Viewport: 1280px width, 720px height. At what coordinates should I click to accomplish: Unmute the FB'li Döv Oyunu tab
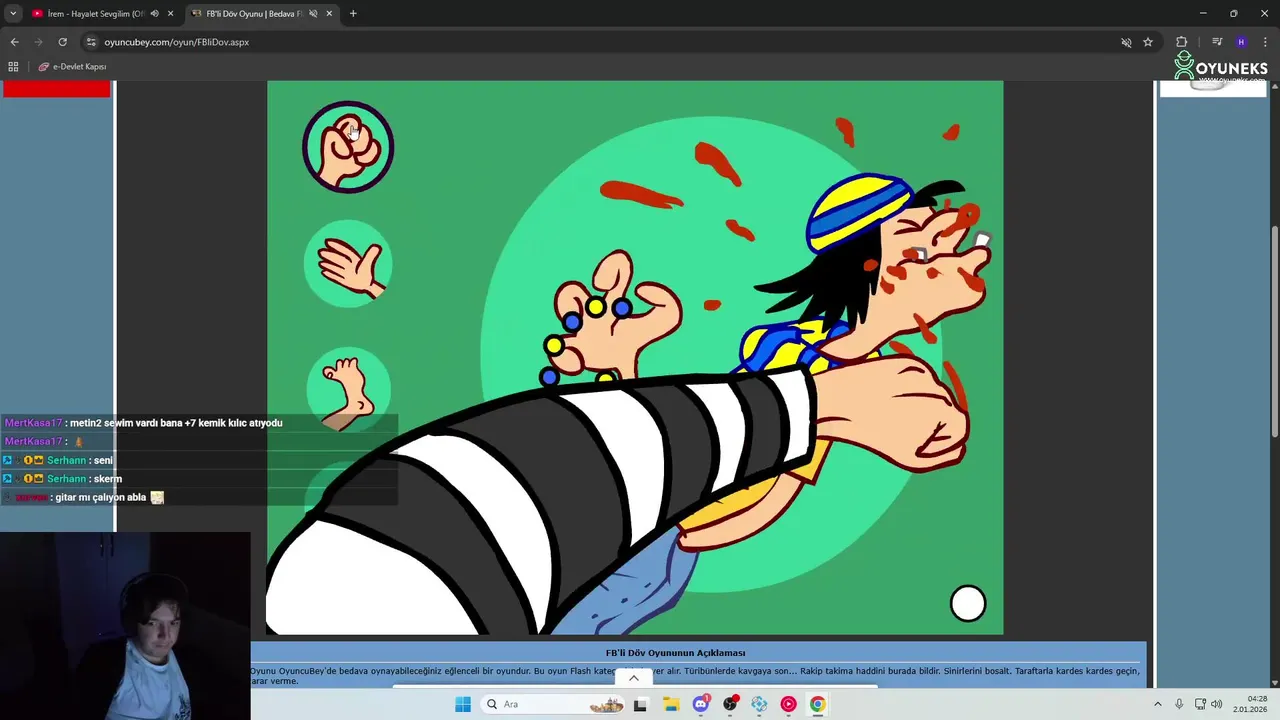[x=313, y=14]
